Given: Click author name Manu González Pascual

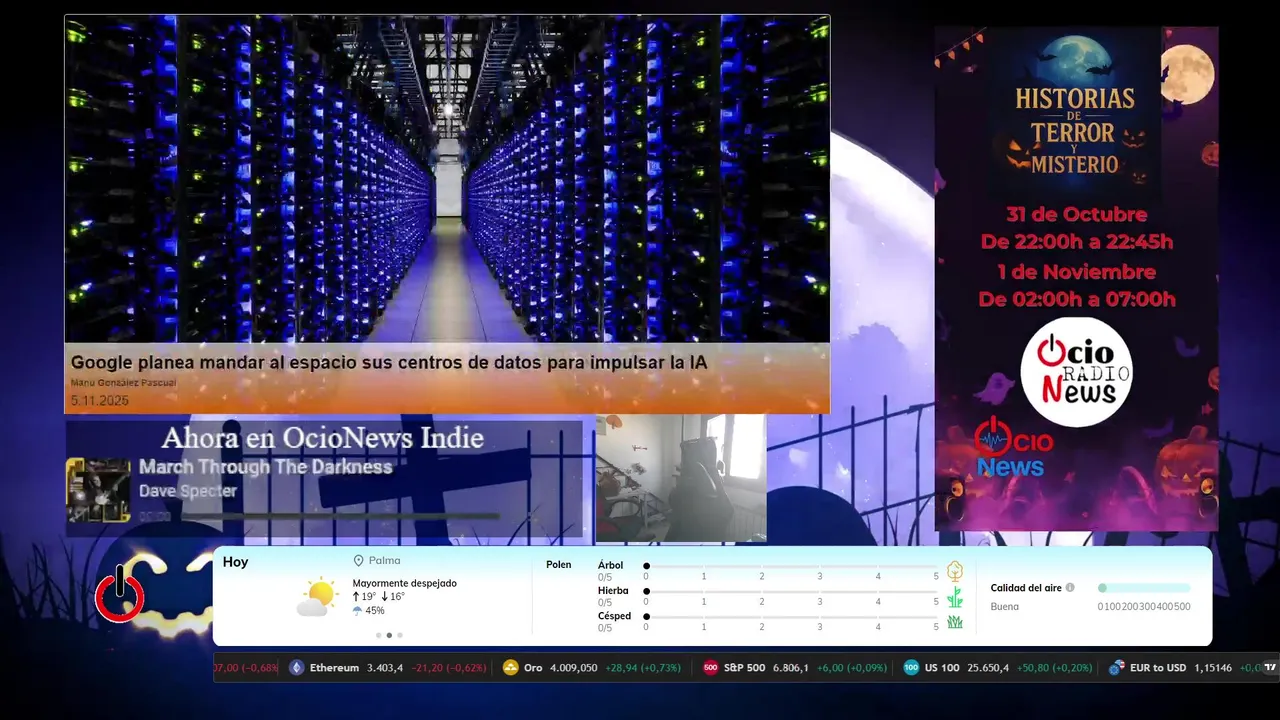Looking at the screenshot, I should pos(123,383).
